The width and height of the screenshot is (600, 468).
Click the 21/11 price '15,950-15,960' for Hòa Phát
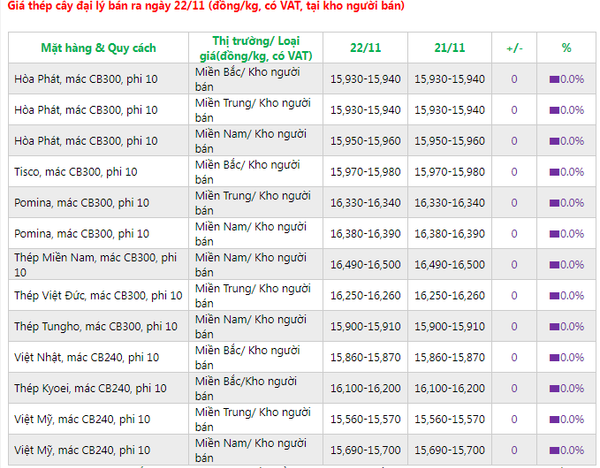(450, 141)
